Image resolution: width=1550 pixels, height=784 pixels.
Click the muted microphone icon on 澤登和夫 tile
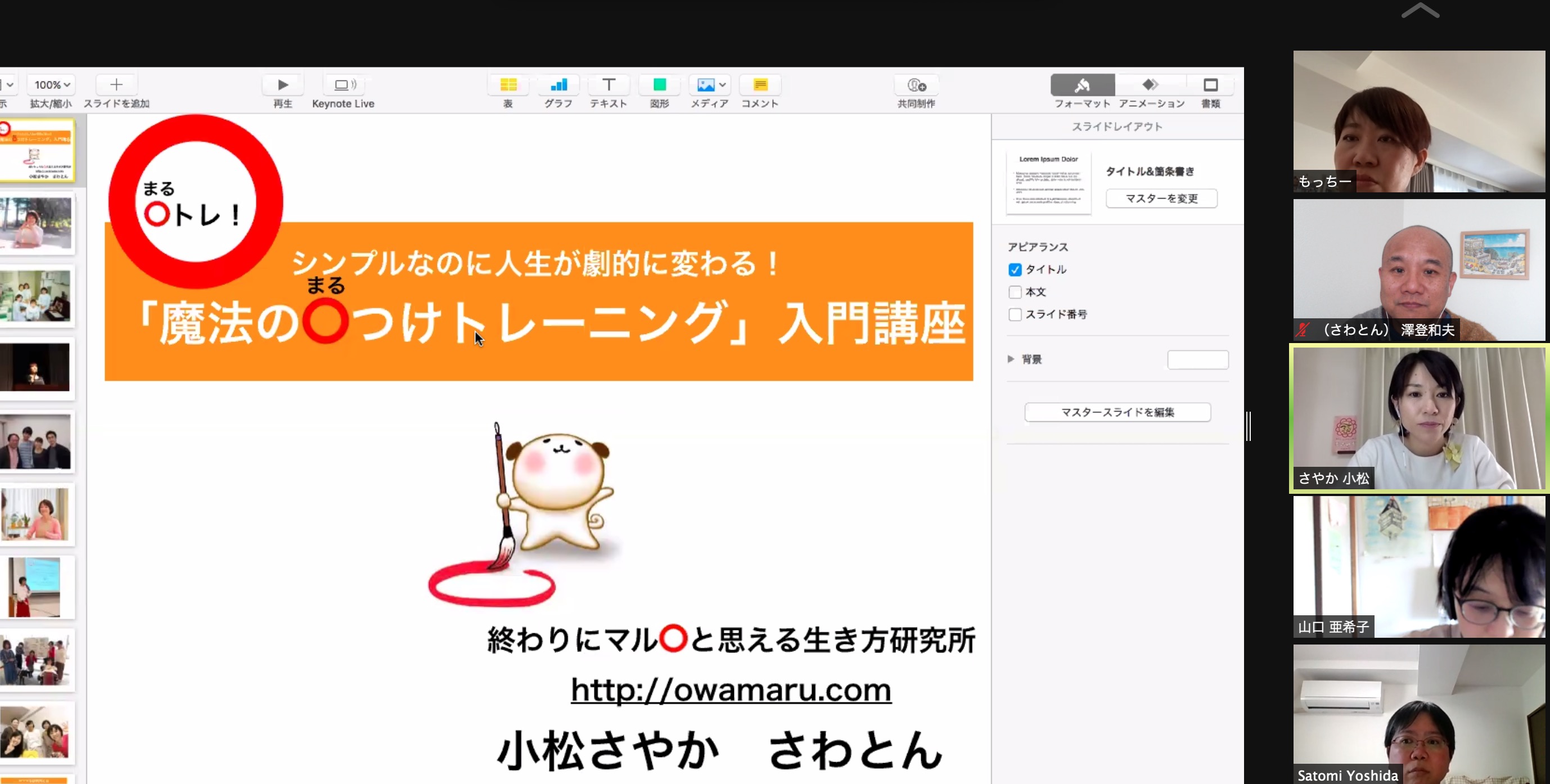point(1303,330)
